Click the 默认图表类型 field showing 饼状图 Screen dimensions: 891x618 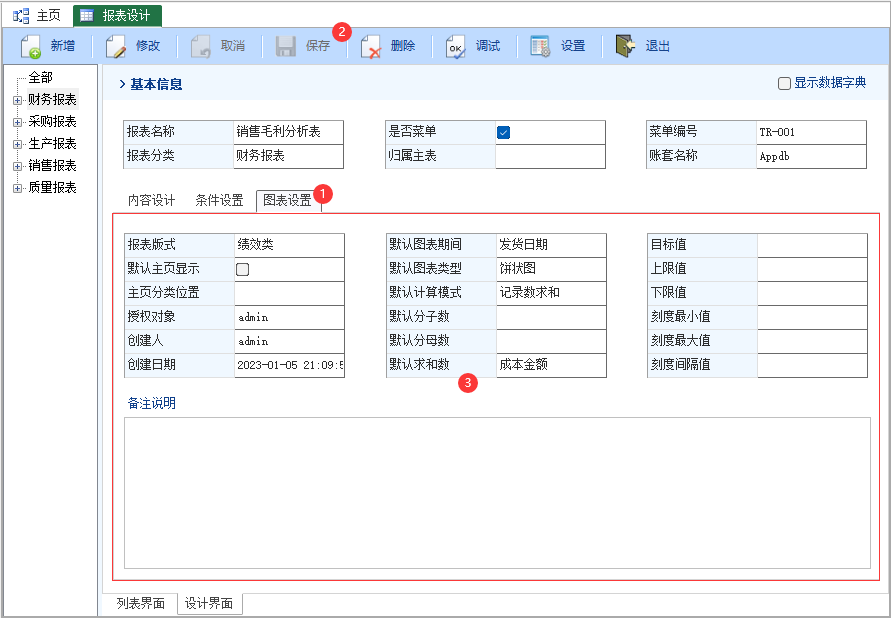(x=551, y=269)
